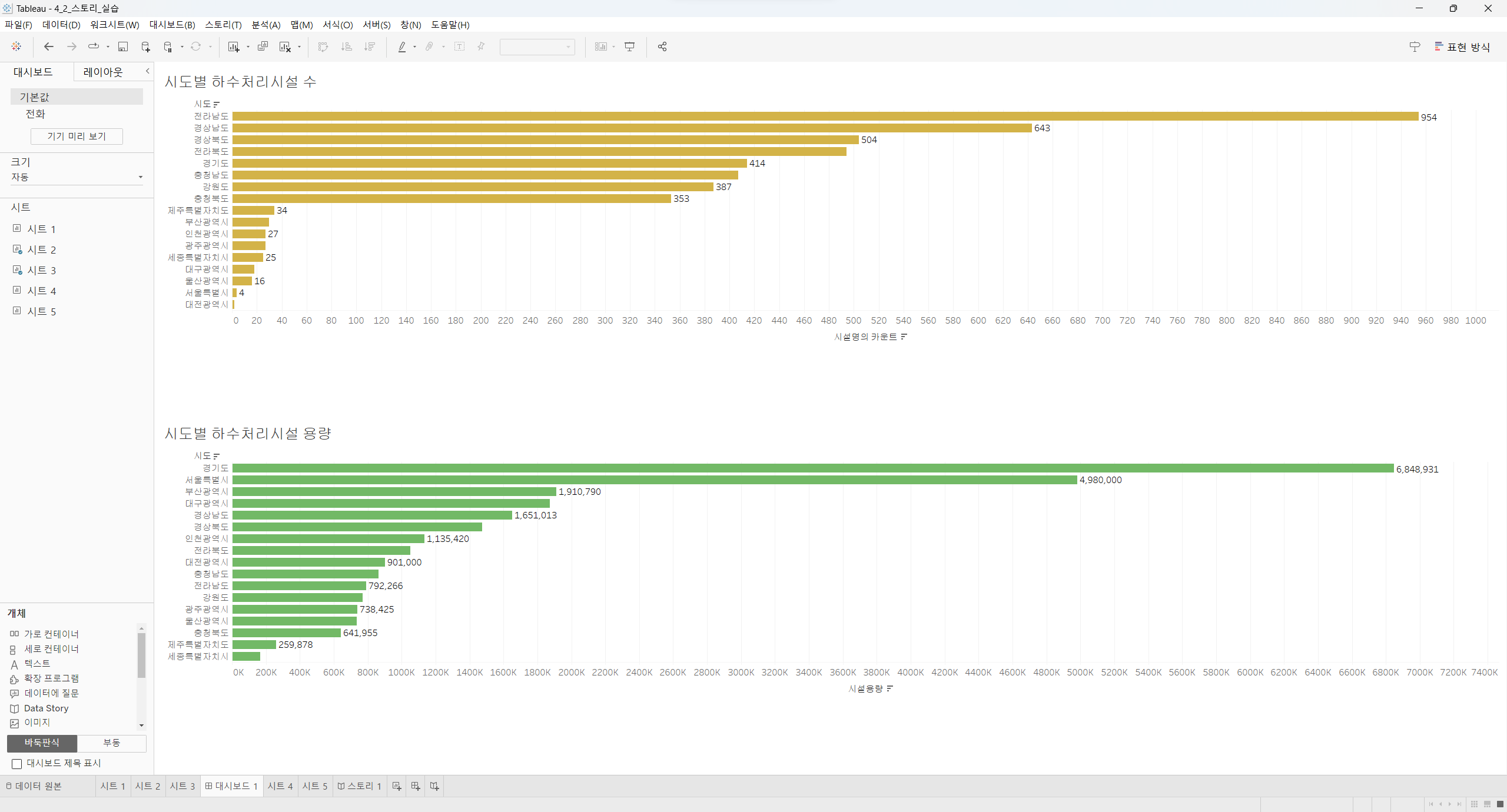Open 표현 방식 panel

coord(1462,46)
